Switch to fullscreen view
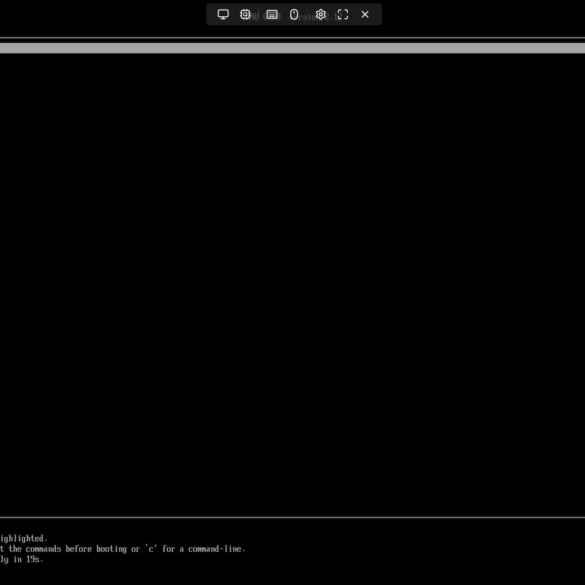 pos(343,15)
